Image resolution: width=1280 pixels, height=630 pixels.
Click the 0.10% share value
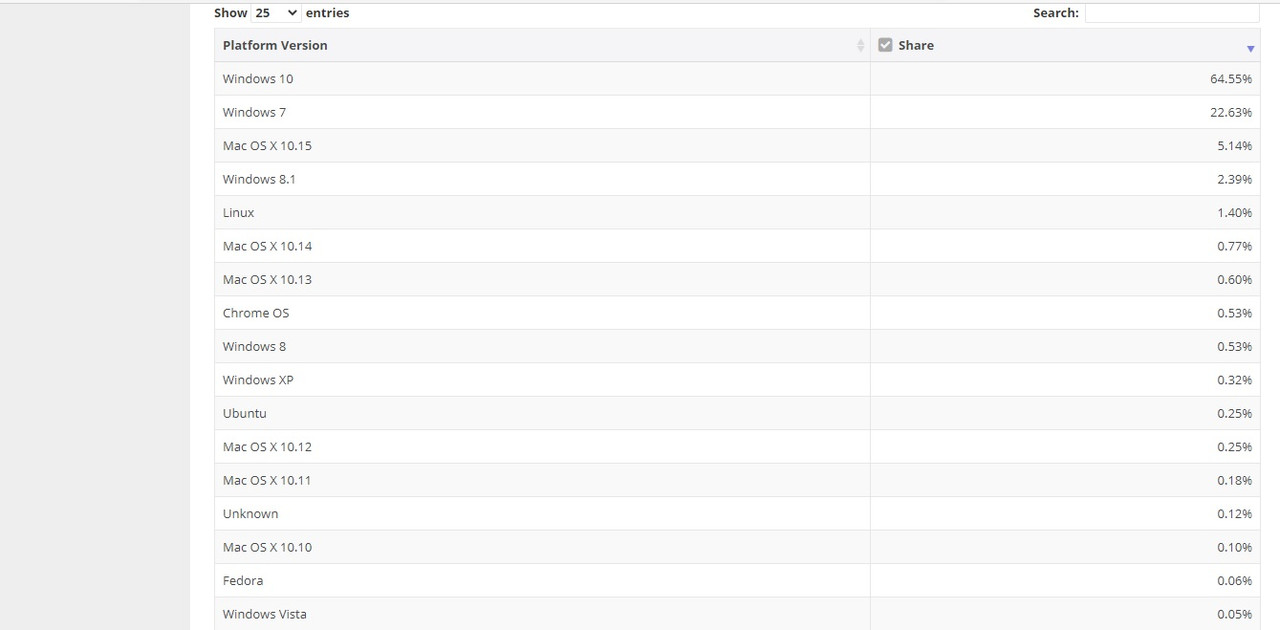(x=1234, y=548)
